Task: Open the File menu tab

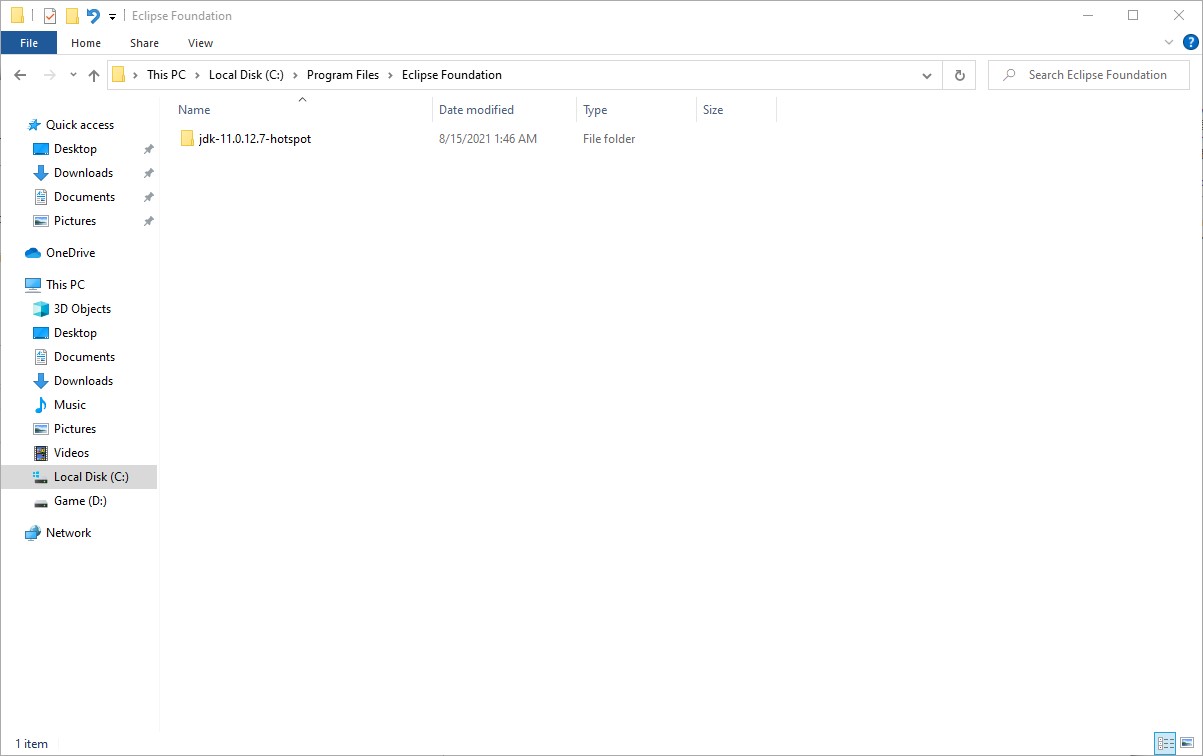Action: point(29,43)
